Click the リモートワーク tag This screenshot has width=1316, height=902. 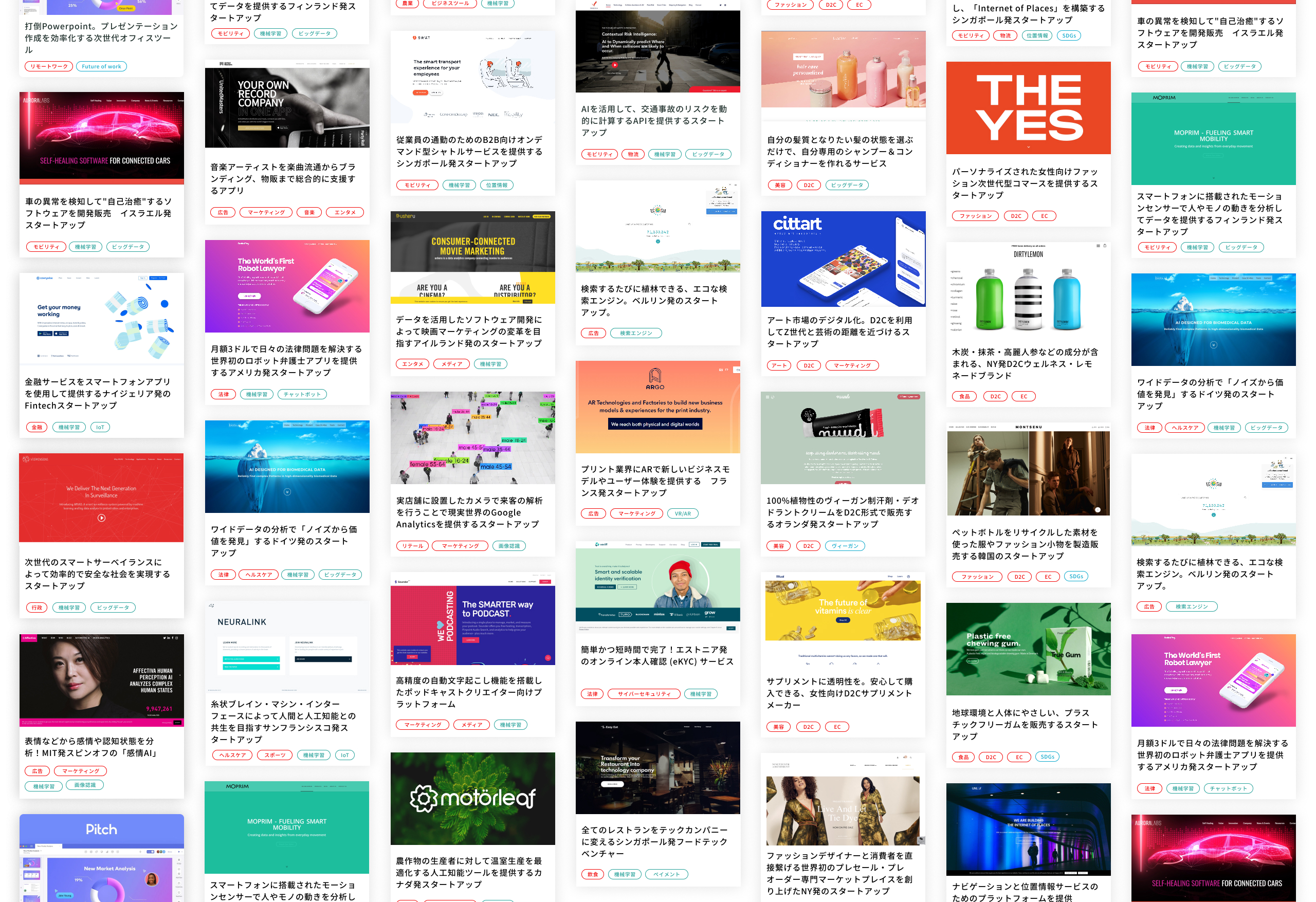[49, 66]
